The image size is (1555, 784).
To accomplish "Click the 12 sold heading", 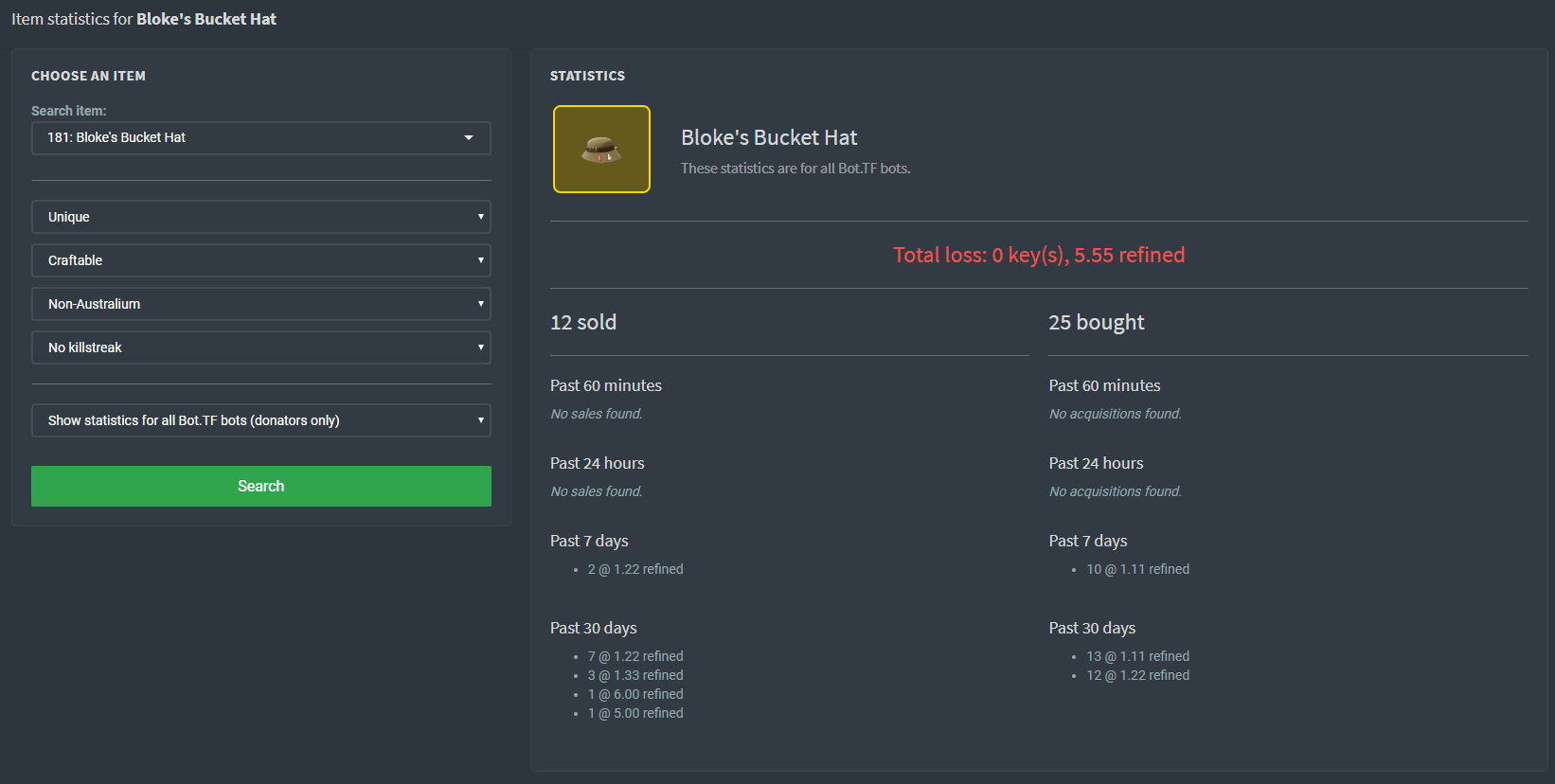I will (583, 322).
